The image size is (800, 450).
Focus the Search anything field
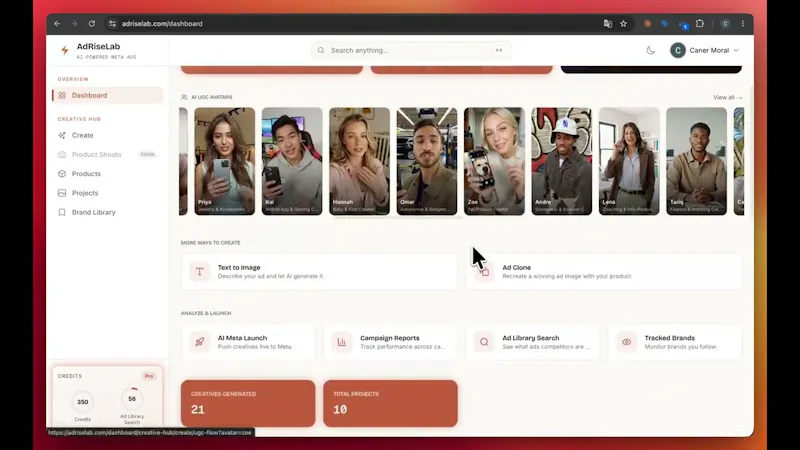point(411,50)
